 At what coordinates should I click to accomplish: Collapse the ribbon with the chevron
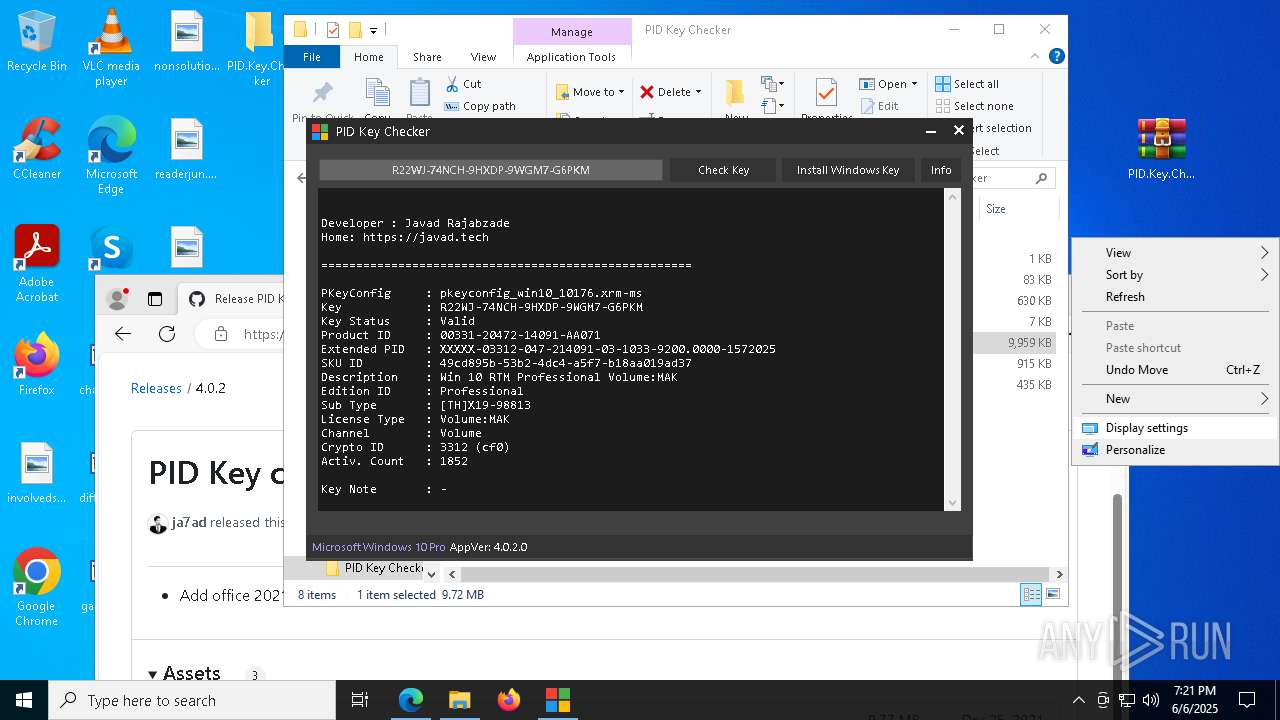tap(1036, 57)
